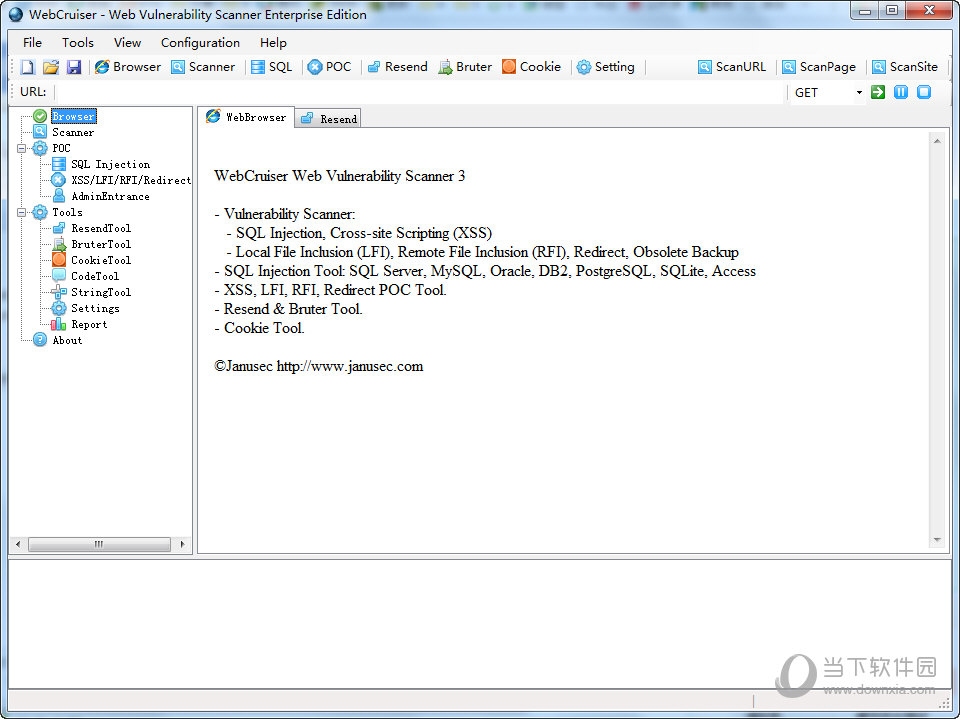Select About in the tree
The image size is (960, 719).
(67, 341)
